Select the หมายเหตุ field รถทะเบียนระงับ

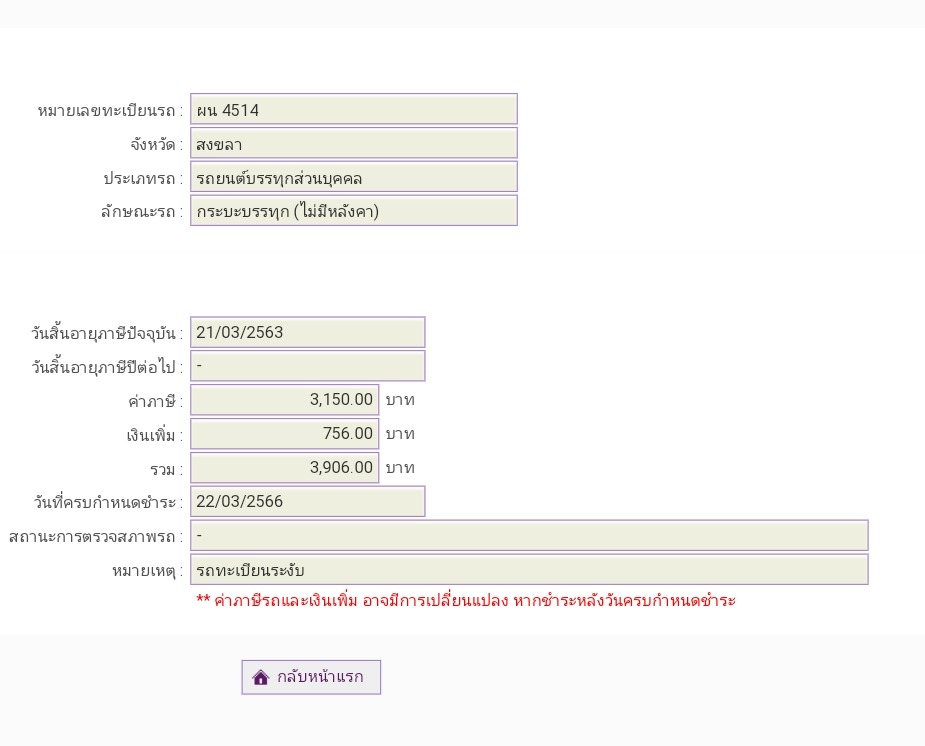529,570
